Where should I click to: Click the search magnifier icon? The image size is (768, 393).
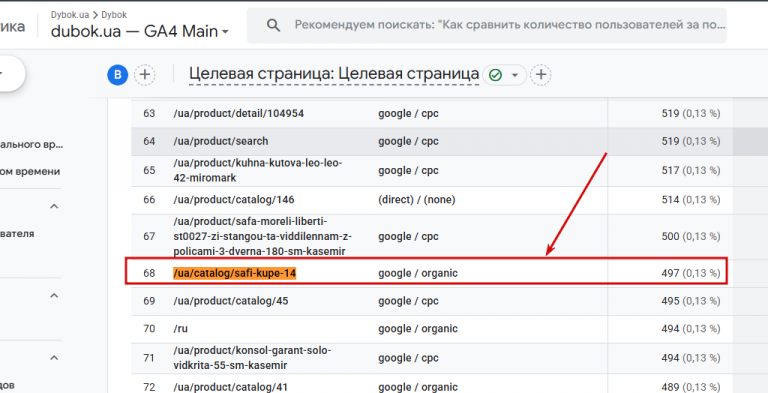click(x=273, y=25)
